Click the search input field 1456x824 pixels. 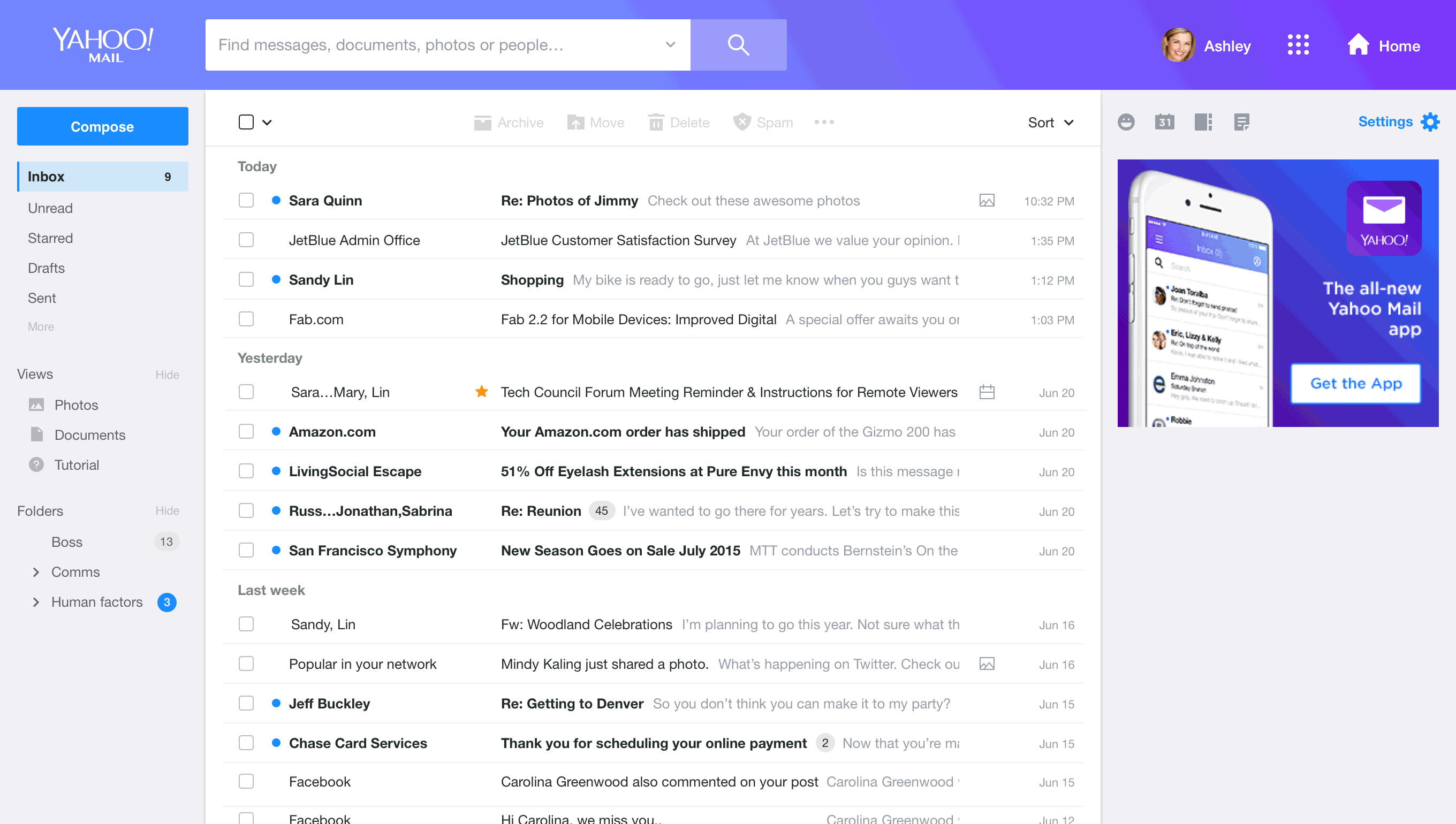coord(448,45)
